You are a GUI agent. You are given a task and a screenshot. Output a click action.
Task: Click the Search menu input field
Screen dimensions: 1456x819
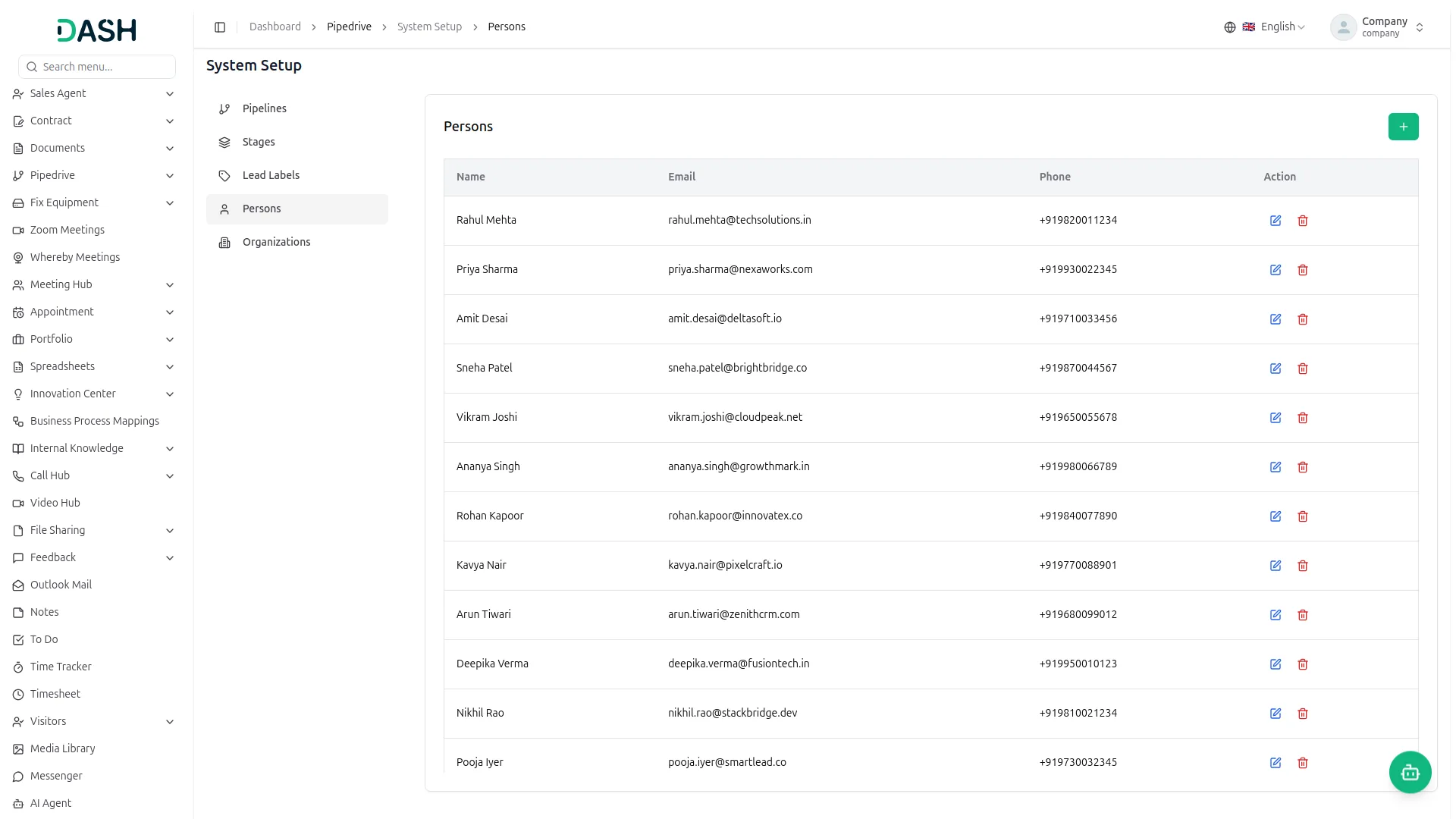click(97, 67)
